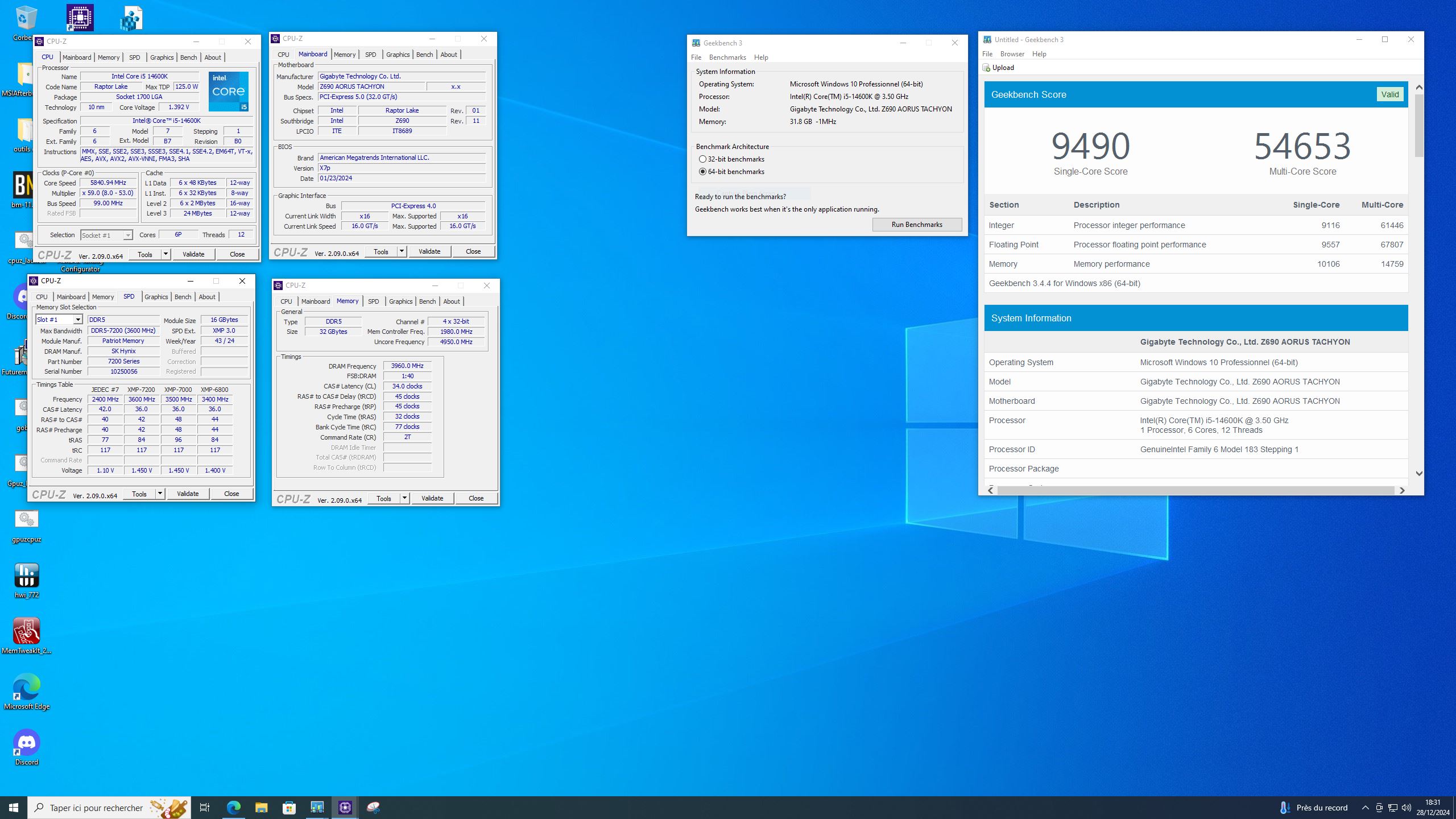Expand Tools dropdown arrow in SPD window
1456x819 pixels.
[160, 494]
